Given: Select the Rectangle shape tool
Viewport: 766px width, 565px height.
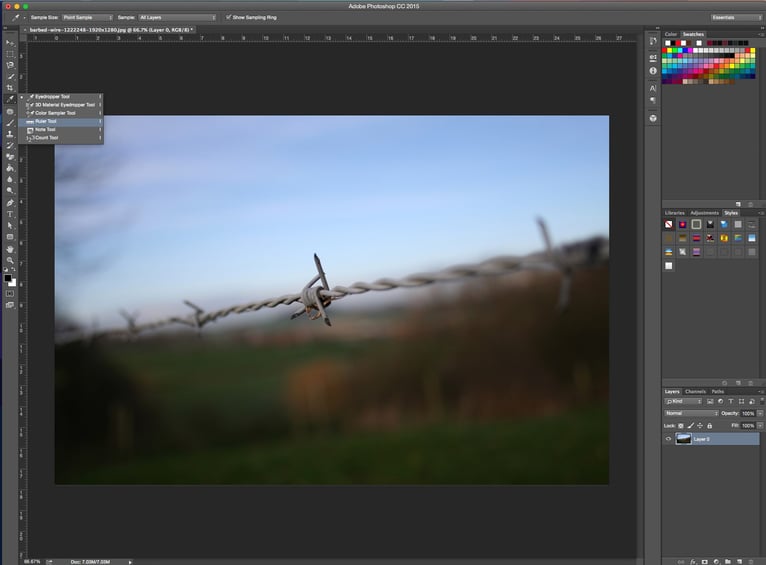Looking at the screenshot, I should click(x=10, y=237).
